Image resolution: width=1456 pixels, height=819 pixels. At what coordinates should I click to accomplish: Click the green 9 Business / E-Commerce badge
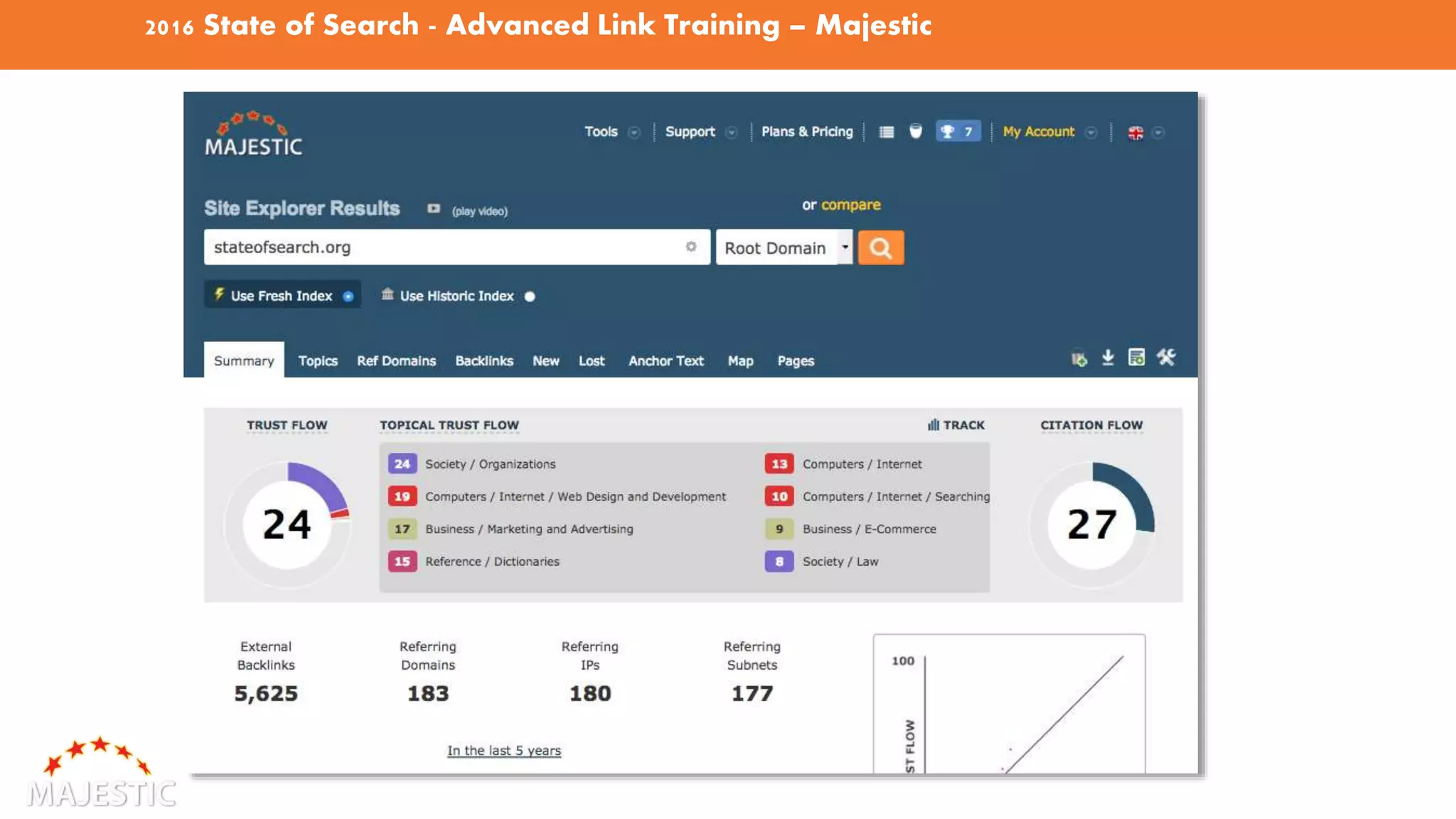pos(779,529)
